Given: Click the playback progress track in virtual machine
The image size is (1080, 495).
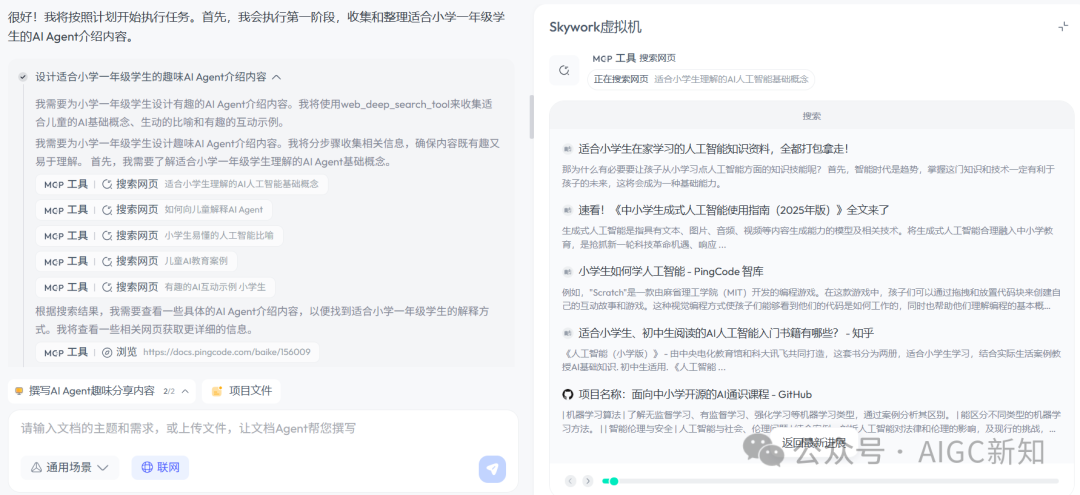Looking at the screenshot, I should [x=830, y=481].
